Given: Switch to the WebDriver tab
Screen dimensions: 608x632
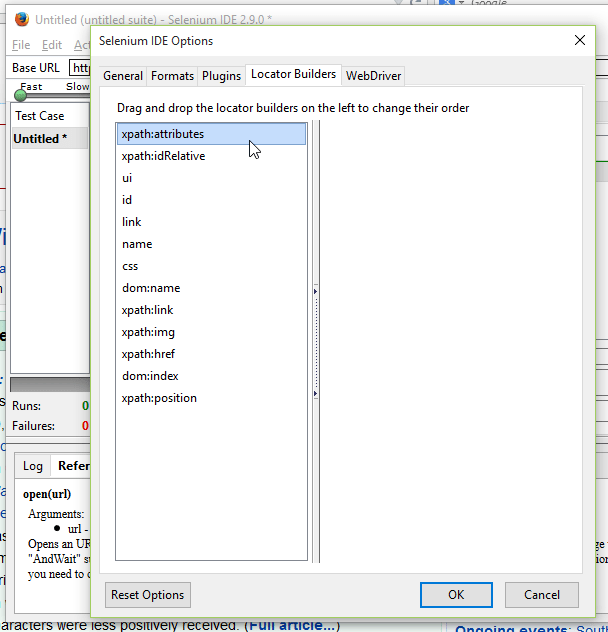Looking at the screenshot, I should 373,76.
